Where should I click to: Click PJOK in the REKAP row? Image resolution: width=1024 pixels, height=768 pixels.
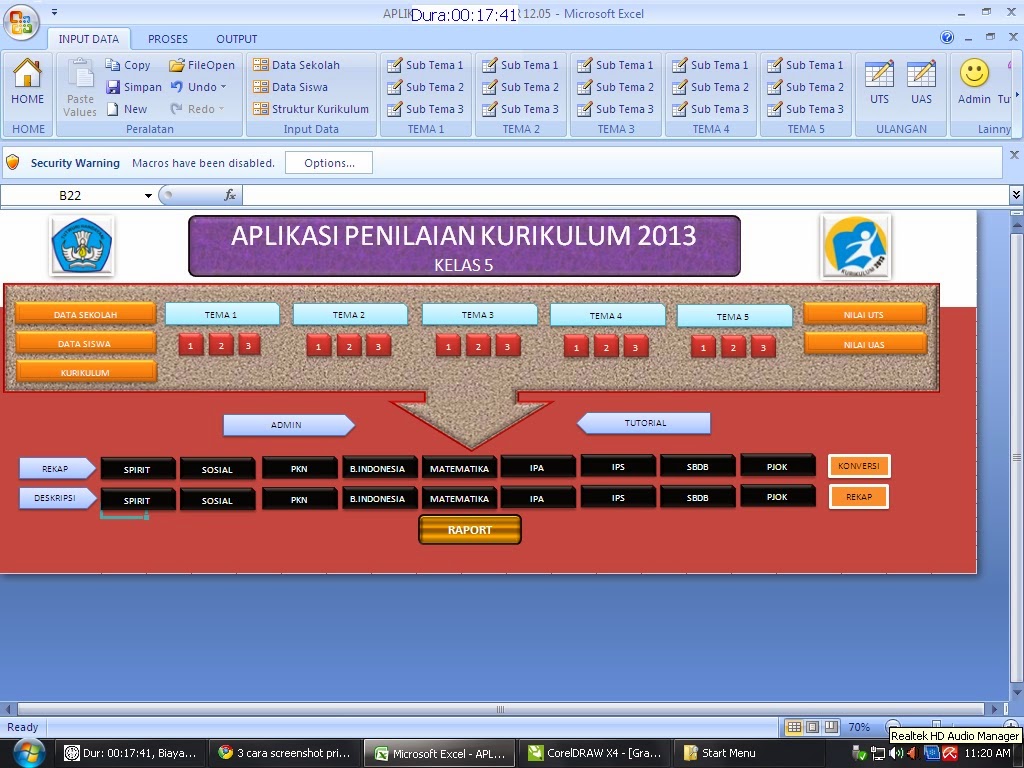pos(777,466)
